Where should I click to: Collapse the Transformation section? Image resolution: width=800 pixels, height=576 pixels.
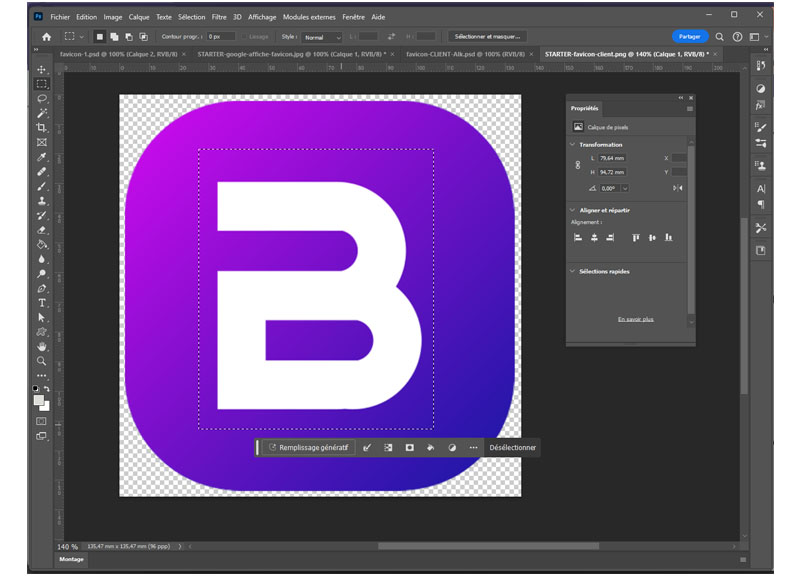[572, 145]
